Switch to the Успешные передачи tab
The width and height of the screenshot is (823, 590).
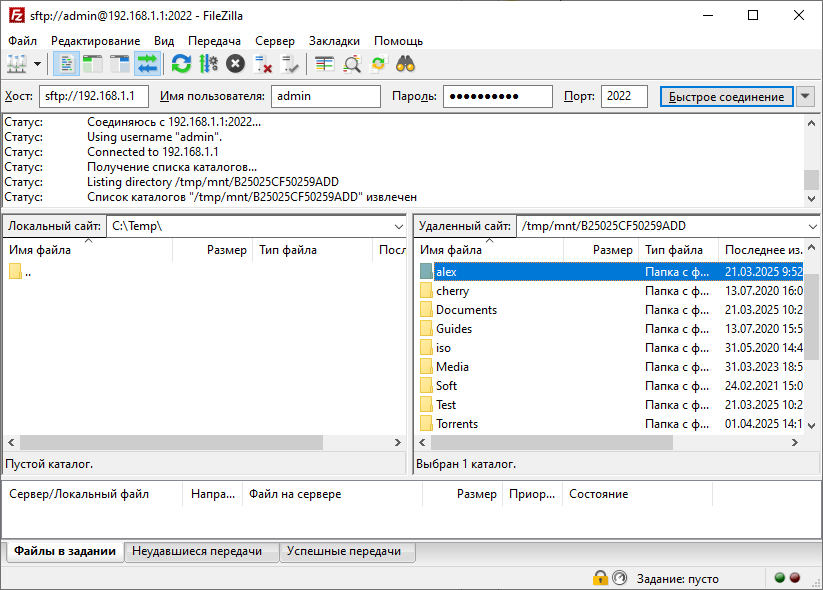point(343,551)
